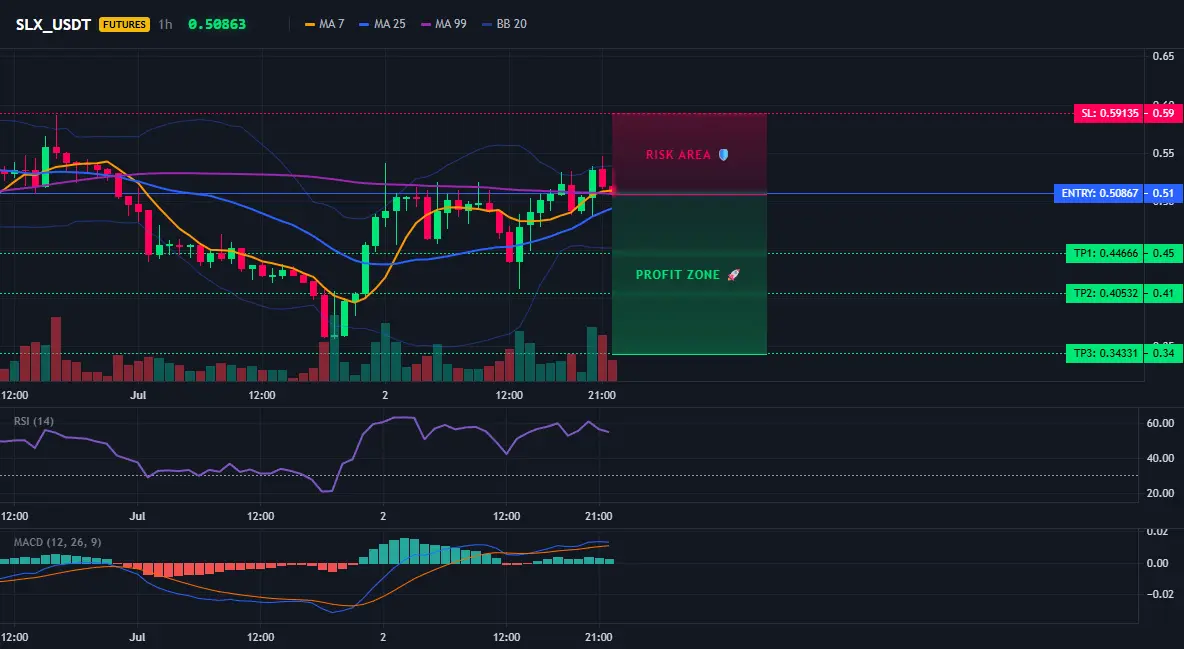
Task: Click the 60.00 RSI axis value
Action: (x=1160, y=423)
